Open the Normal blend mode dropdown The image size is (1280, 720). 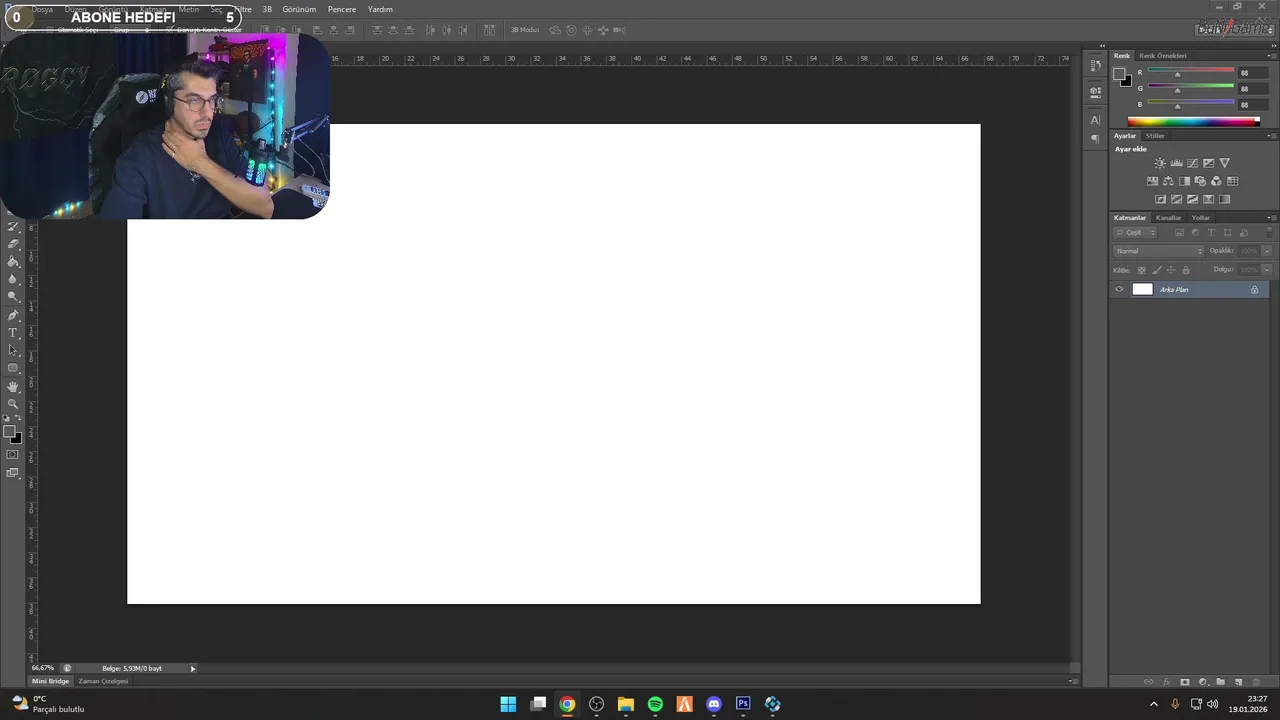[x=1159, y=251]
